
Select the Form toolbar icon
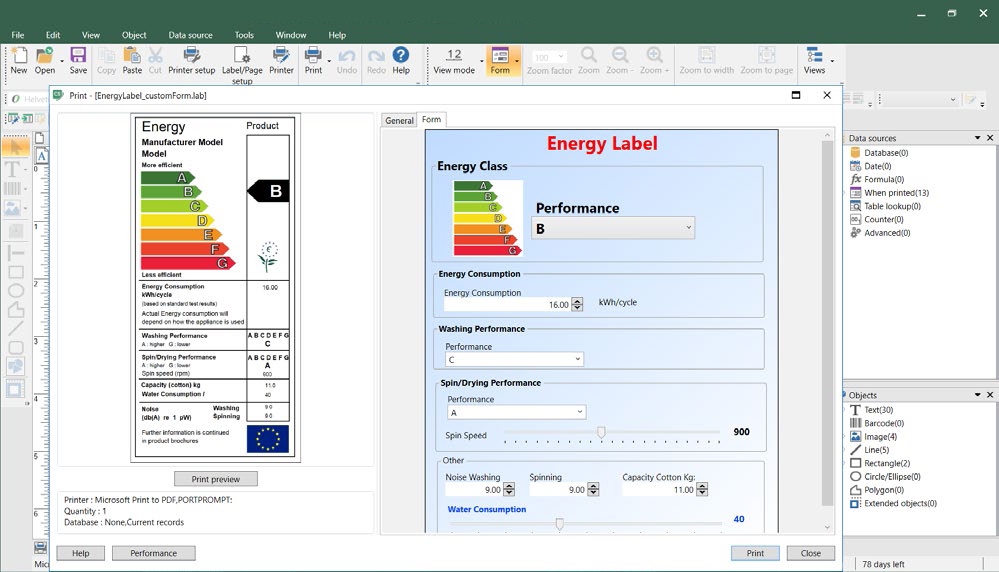(500, 60)
